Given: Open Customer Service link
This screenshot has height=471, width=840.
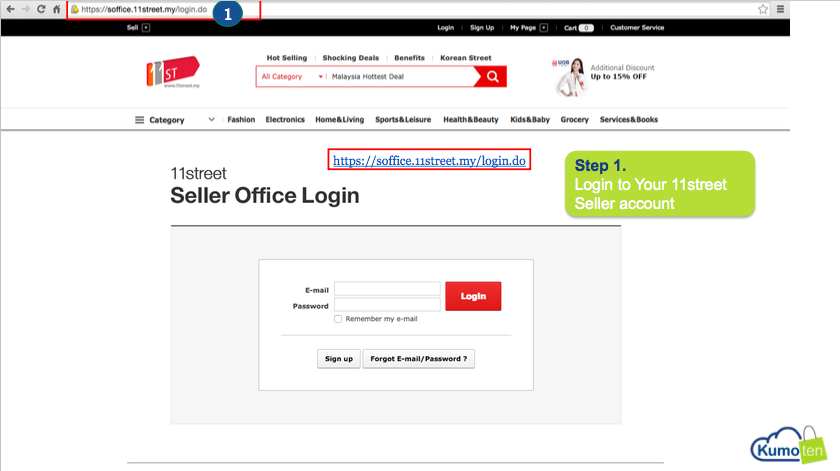Looking at the screenshot, I should point(637,27).
